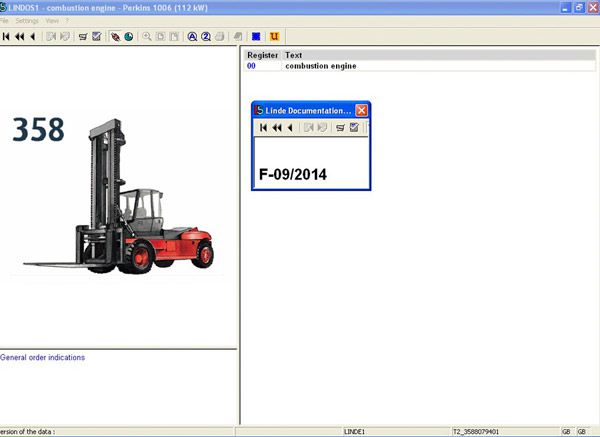The image size is (600, 437).
Task: Click double-arrow rewind icon in main toolbar
Action: tap(20, 36)
